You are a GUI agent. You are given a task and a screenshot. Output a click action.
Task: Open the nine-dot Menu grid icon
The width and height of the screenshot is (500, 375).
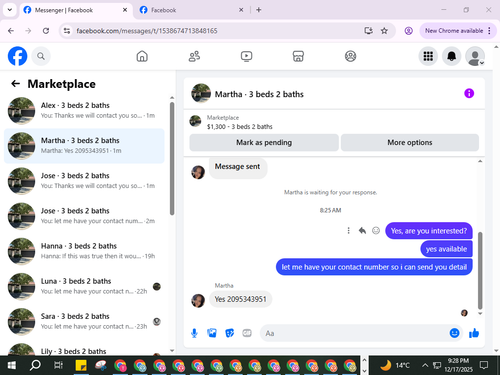[428, 56]
